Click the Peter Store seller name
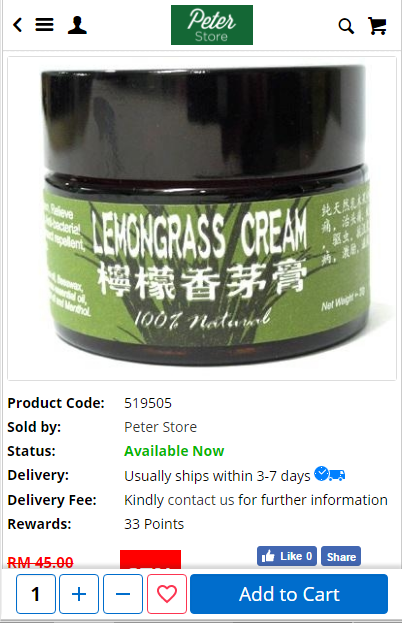This screenshot has width=402, height=623. click(160, 427)
